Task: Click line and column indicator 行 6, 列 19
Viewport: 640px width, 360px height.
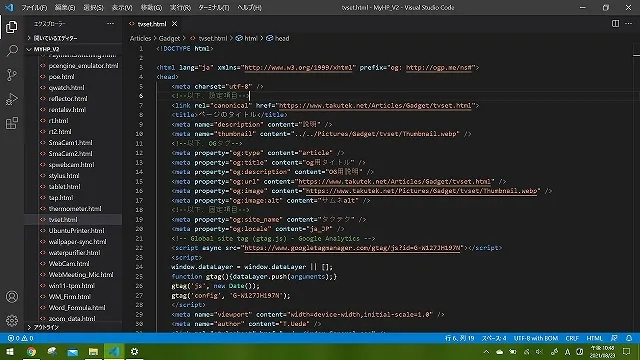Action: [459, 338]
